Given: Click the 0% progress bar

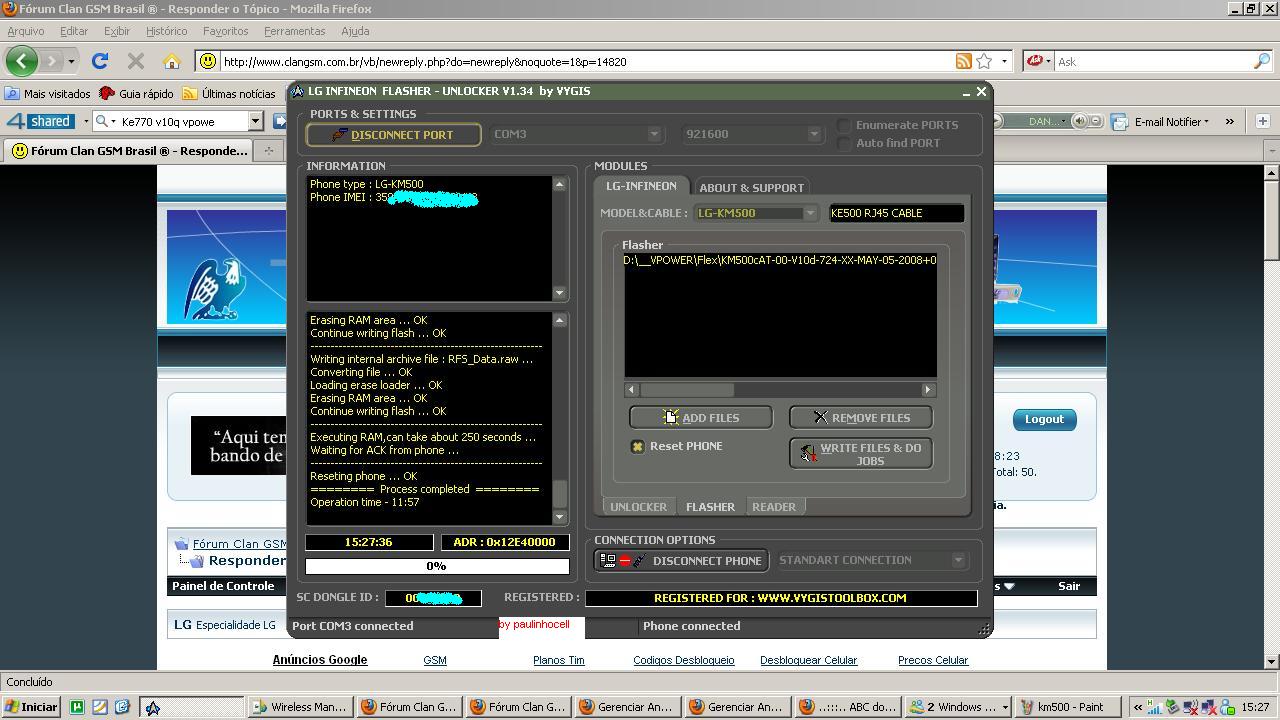Looking at the screenshot, I should coord(437,566).
